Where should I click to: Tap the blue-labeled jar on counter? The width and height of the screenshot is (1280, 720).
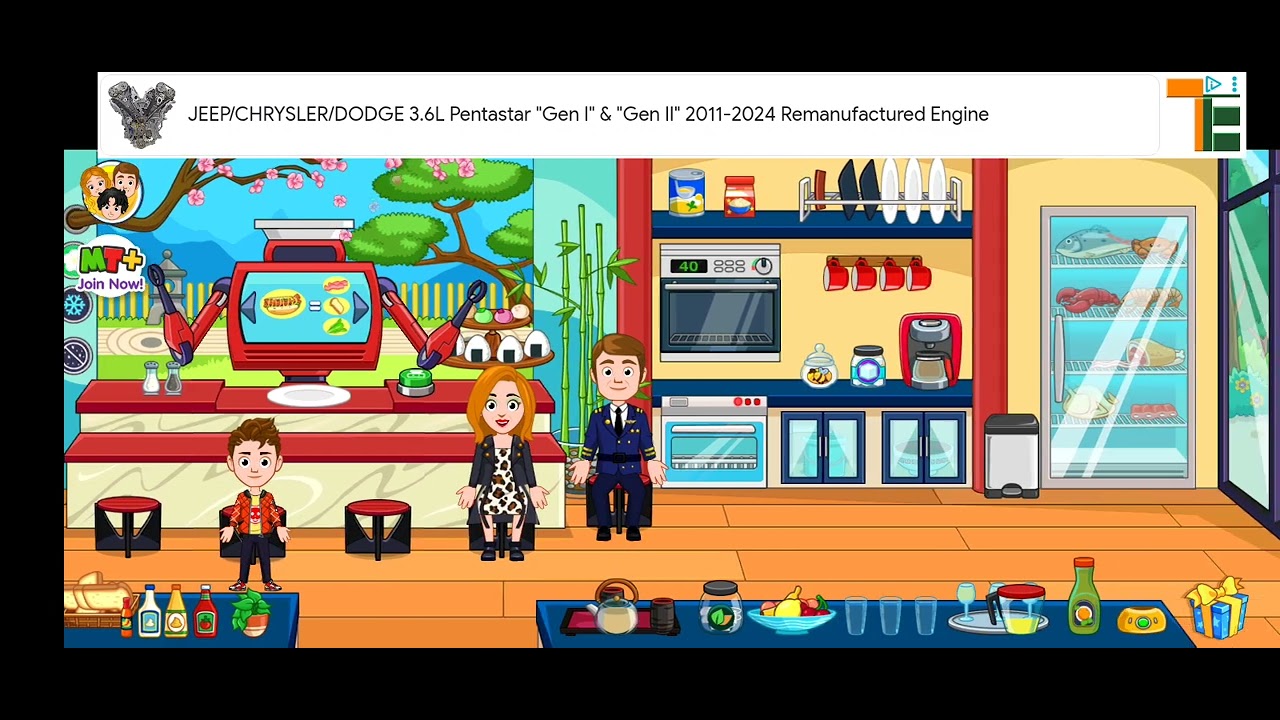pyautogui.click(x=868, y=366)
